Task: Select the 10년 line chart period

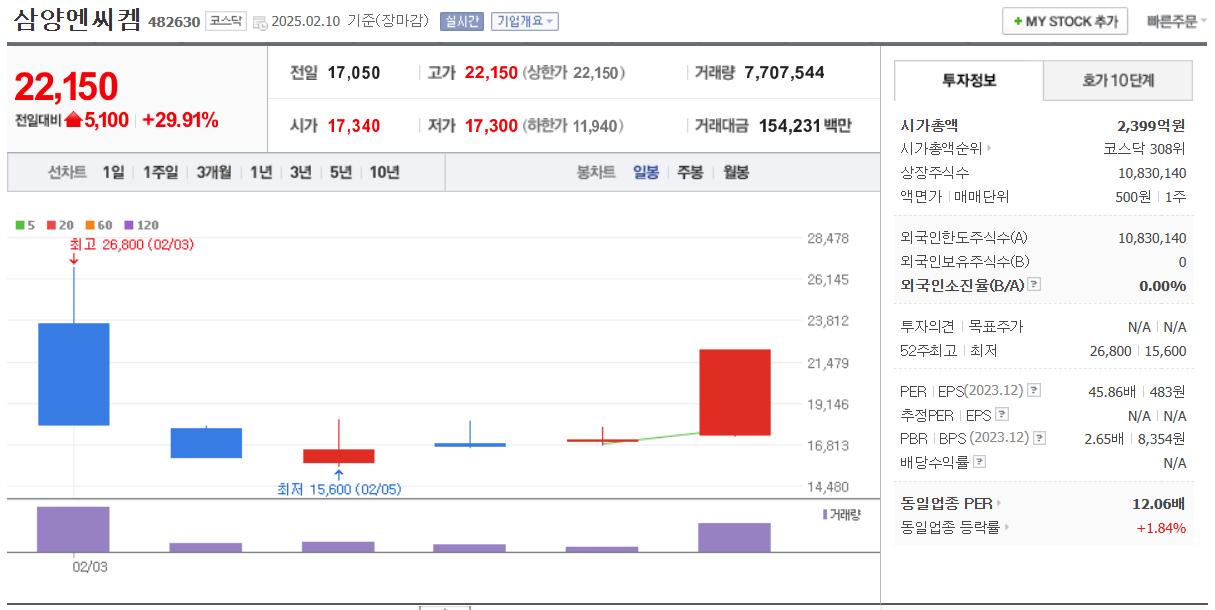Action: [x=384, y=172]
